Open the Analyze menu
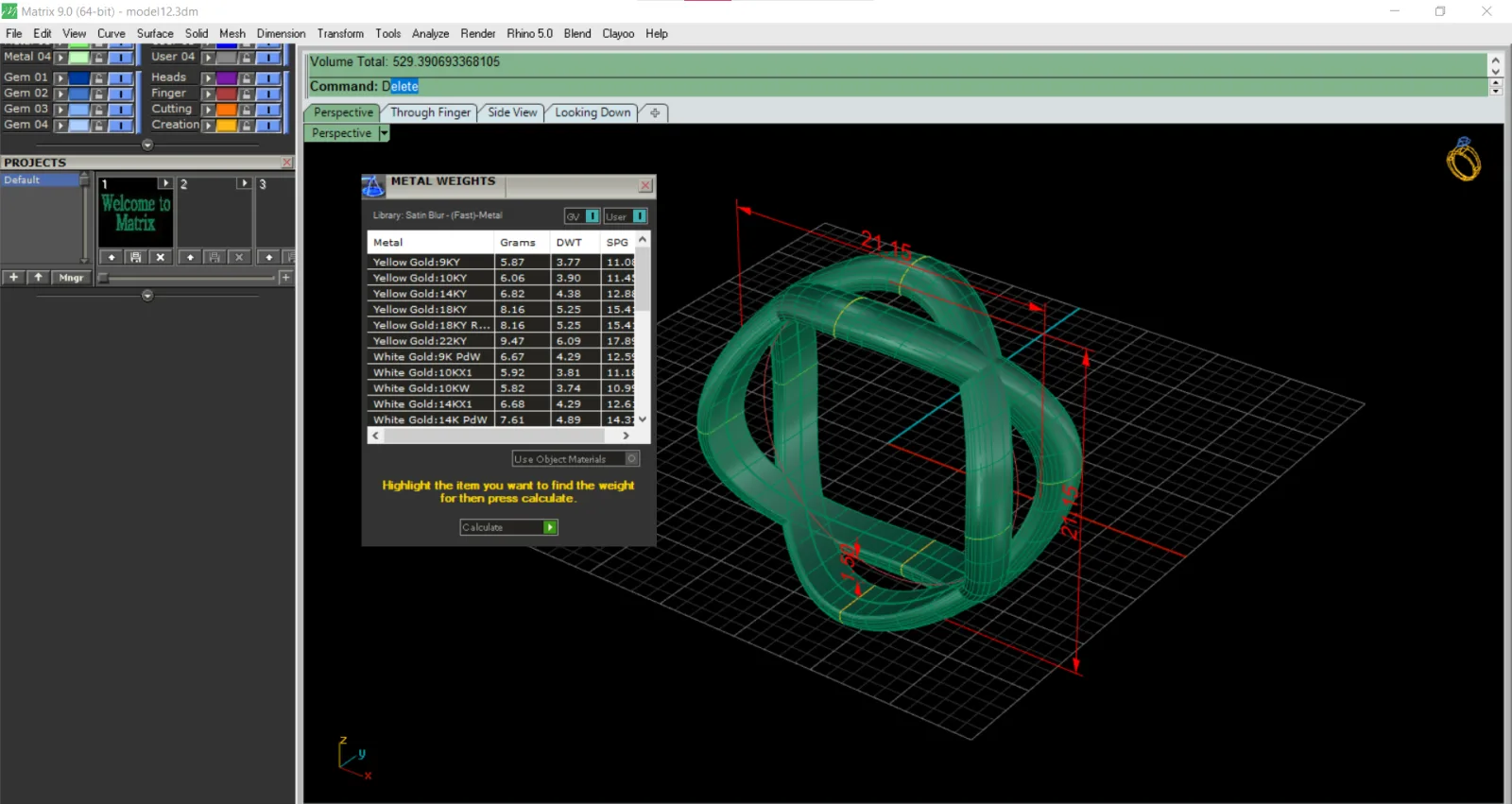 click(x=430, y=33)
